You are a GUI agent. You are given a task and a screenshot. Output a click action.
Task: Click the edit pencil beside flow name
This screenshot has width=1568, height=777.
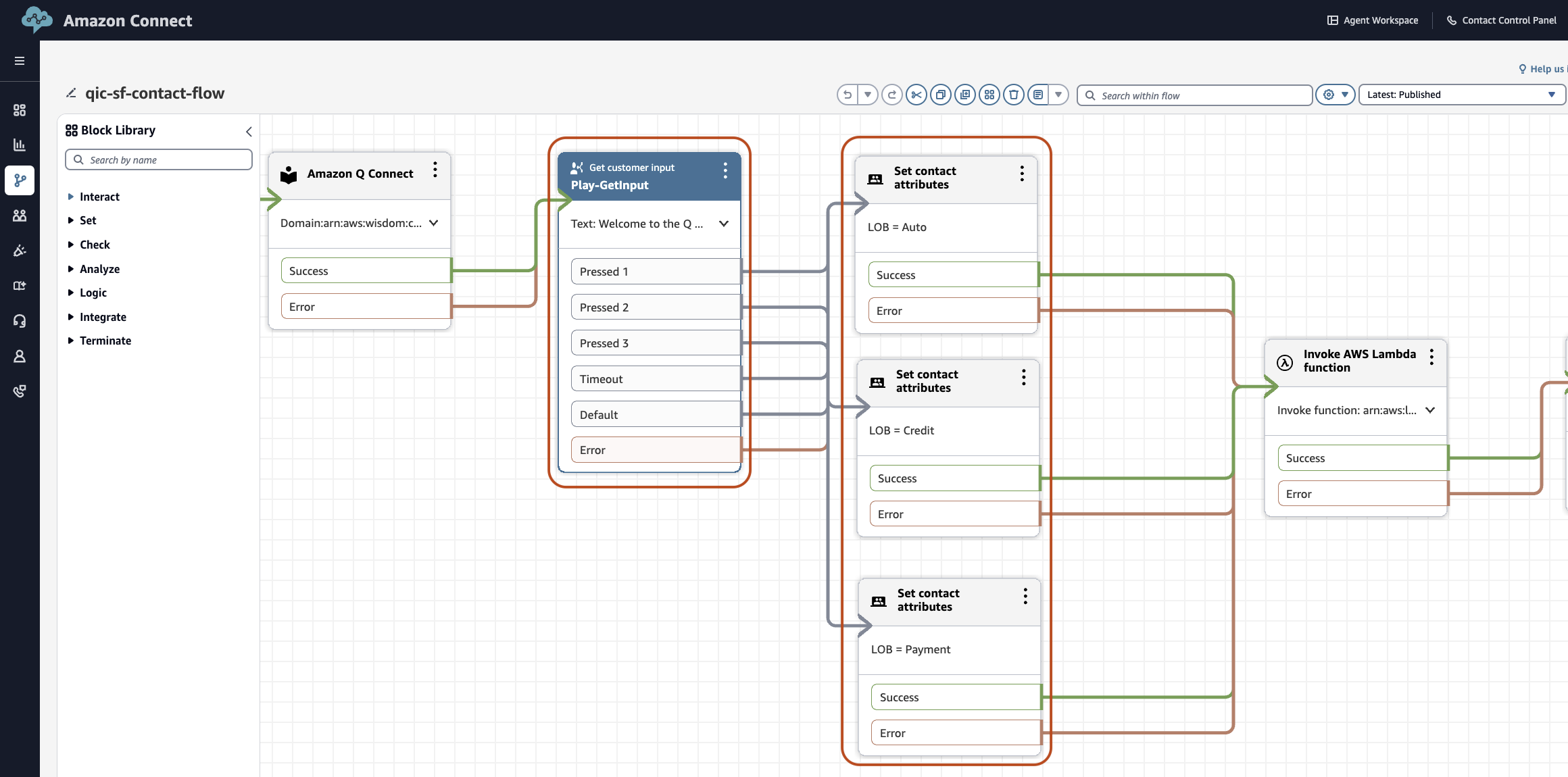(x=71, y=93)
